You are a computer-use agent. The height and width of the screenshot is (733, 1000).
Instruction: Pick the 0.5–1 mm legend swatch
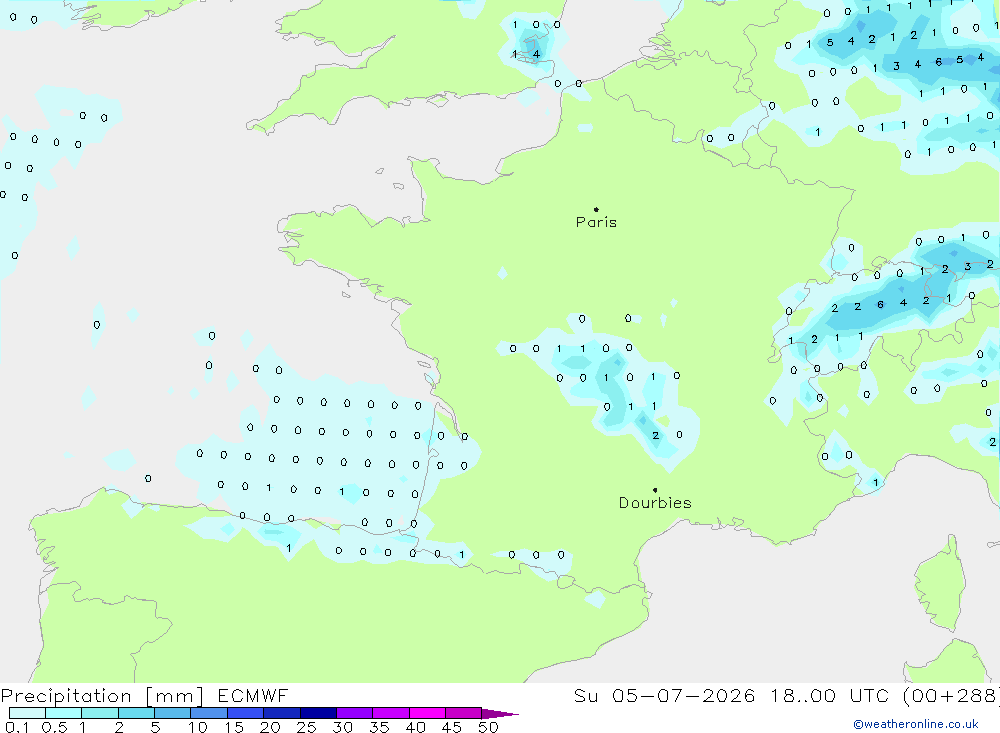tap(64, 713)
